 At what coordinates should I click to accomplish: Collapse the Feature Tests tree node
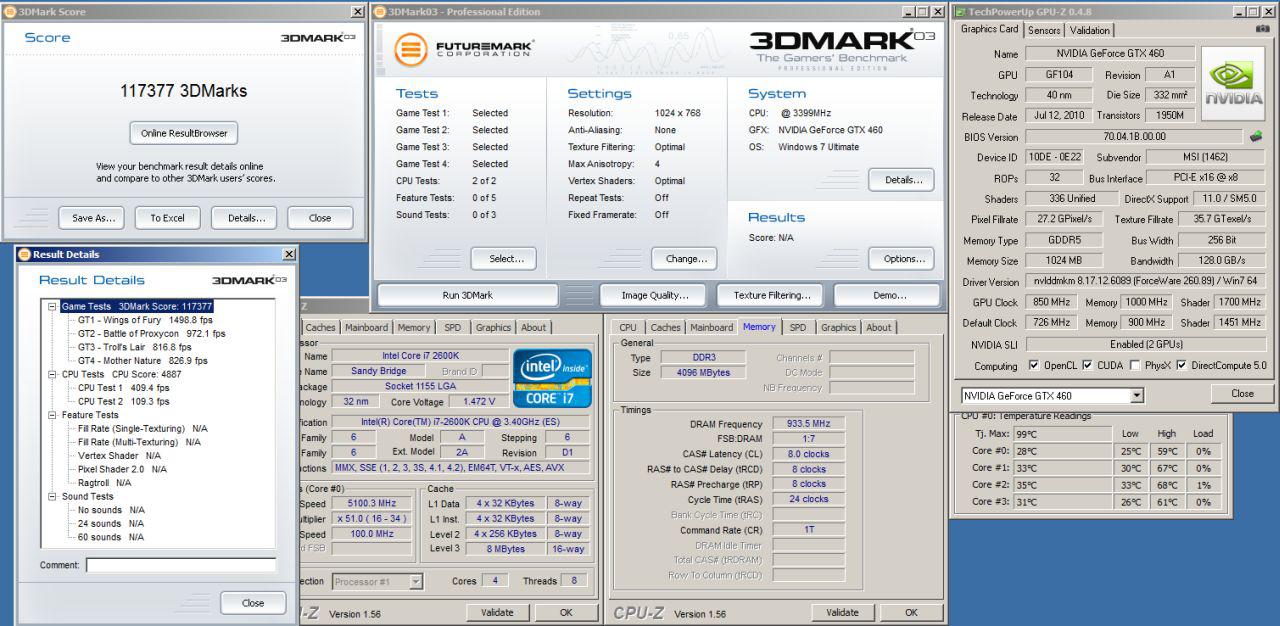[x=53, y=415]
